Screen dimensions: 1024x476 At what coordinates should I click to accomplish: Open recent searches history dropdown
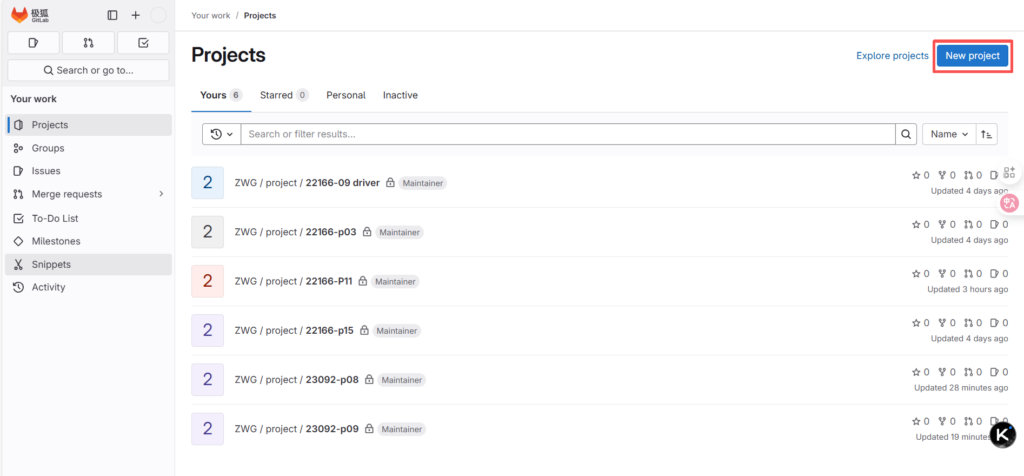[221, 134]
